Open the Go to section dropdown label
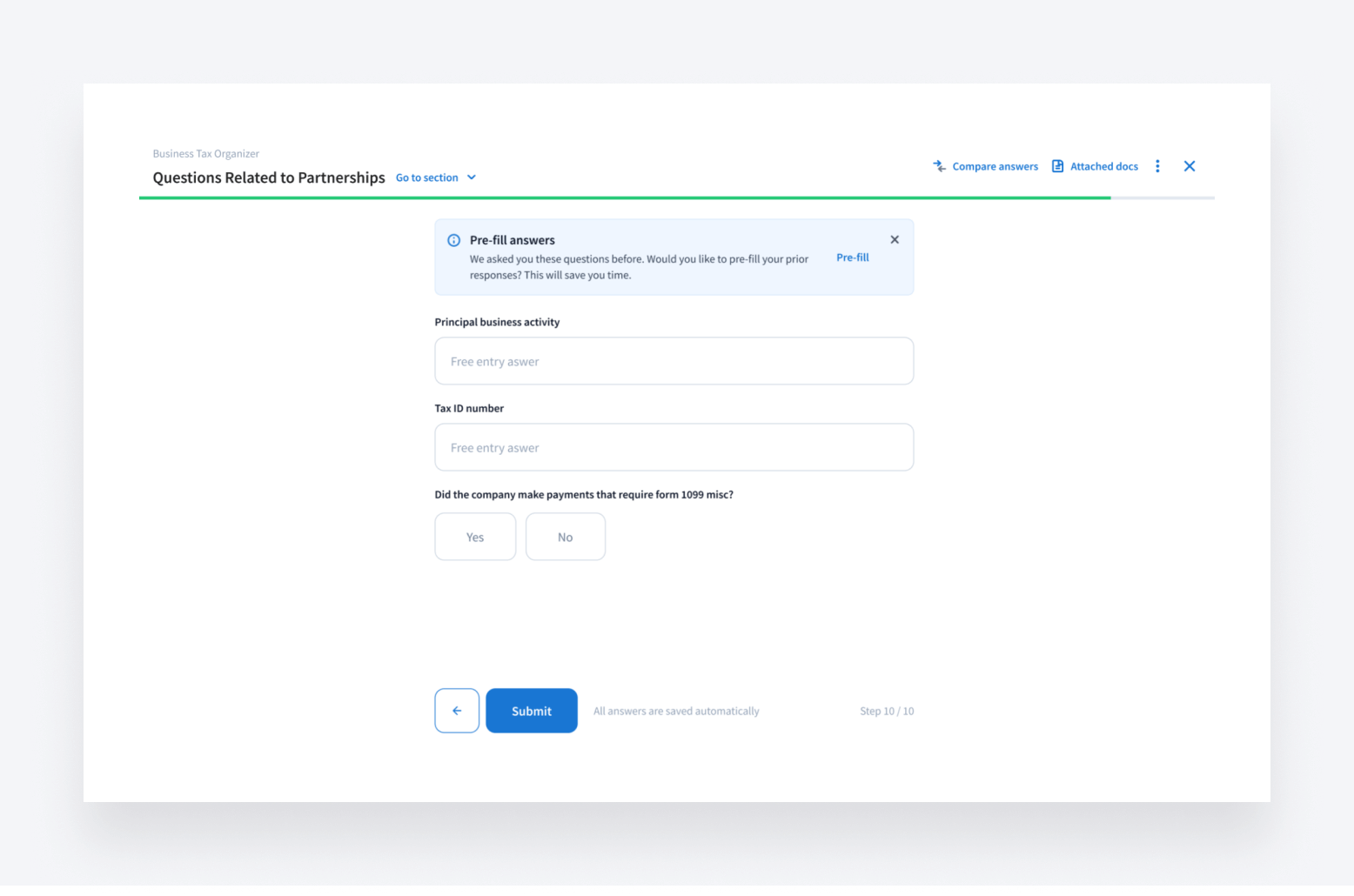The width and height of the screenshot is (1354, 896). 426,177
